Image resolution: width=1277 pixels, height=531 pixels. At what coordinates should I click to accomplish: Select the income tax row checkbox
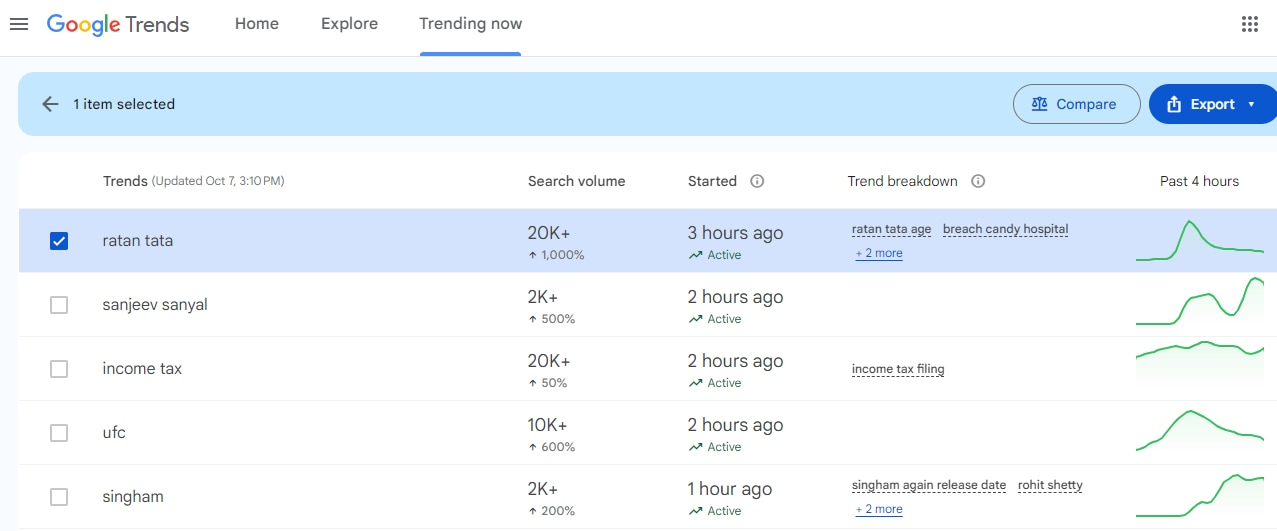coord(59,369)
